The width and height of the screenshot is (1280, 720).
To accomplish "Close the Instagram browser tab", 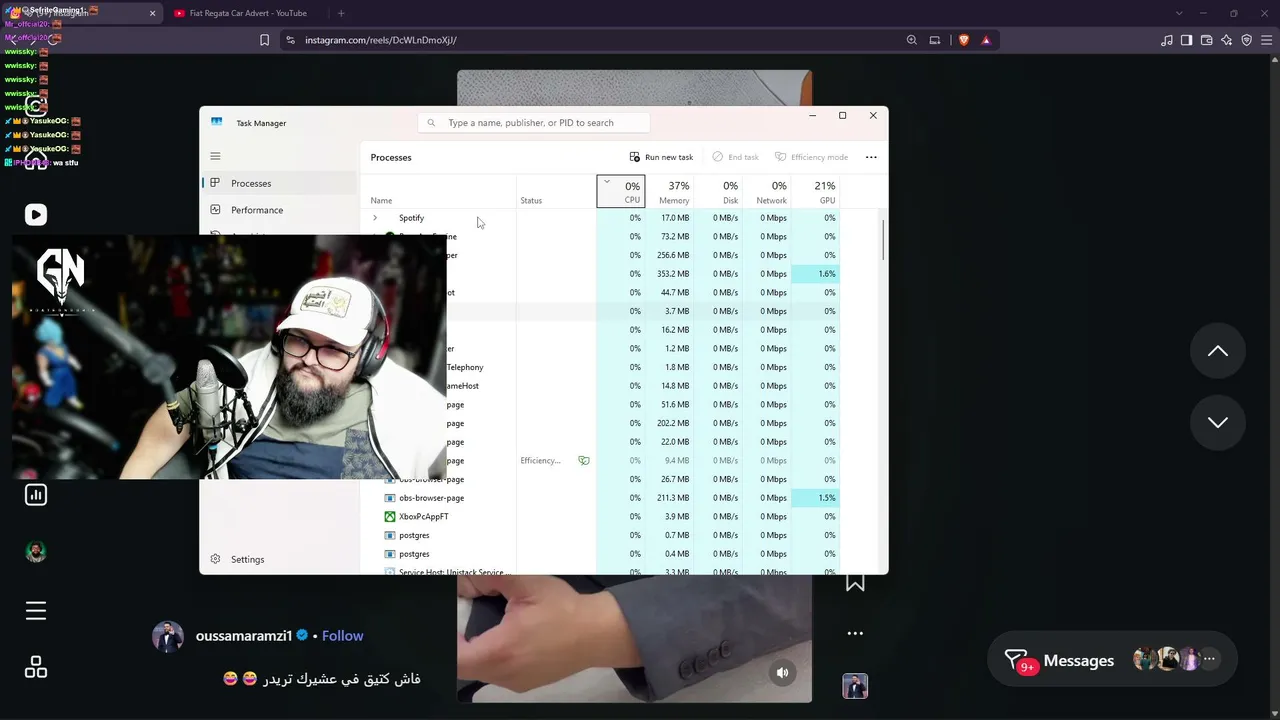I will (x=153, y=13).
